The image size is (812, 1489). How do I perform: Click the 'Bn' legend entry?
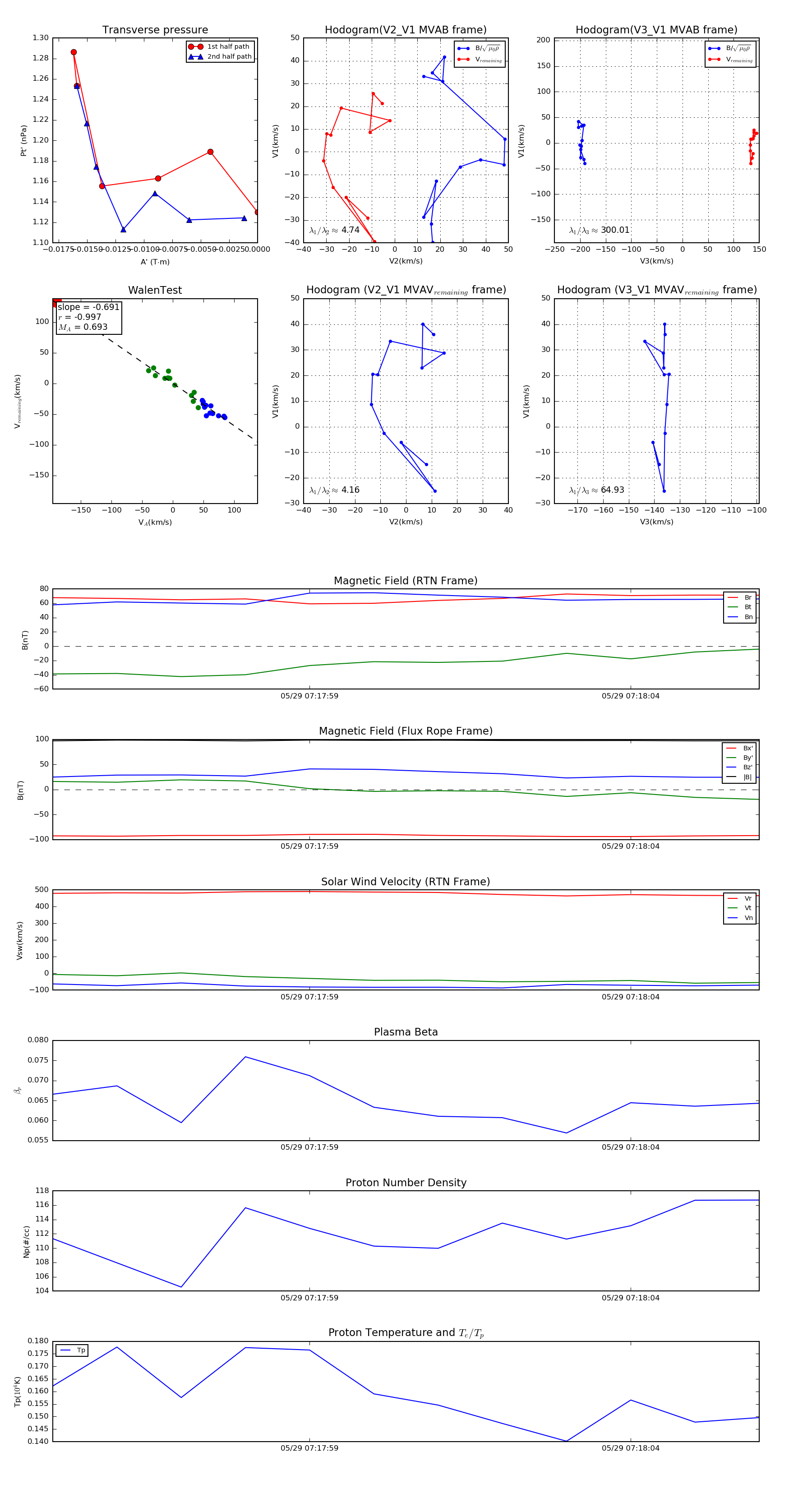(740, 617)
